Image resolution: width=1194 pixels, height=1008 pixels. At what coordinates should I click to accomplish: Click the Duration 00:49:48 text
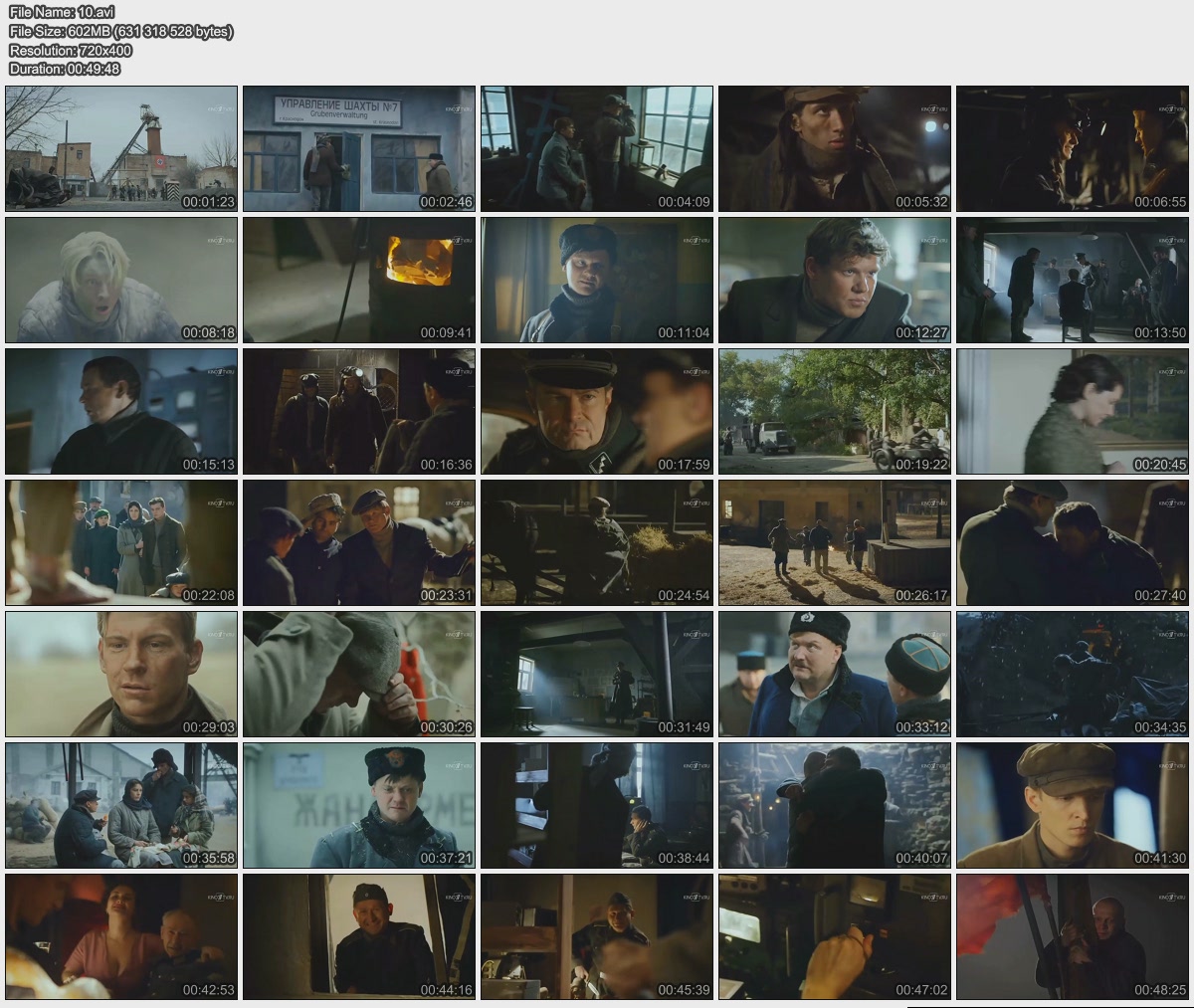pyautogui.click(x=65, y=69)
